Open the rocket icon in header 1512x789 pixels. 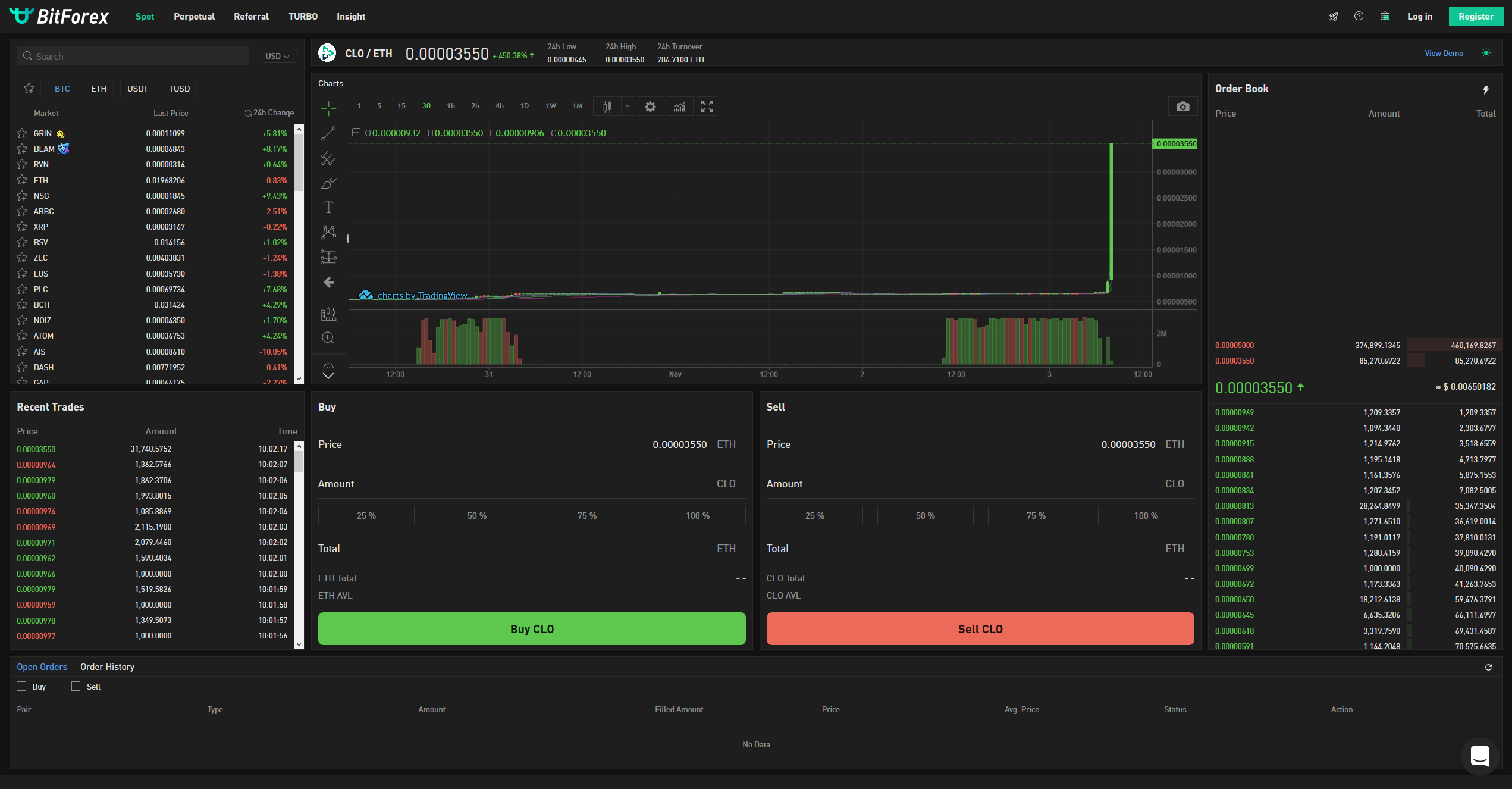click(1333, 17)
